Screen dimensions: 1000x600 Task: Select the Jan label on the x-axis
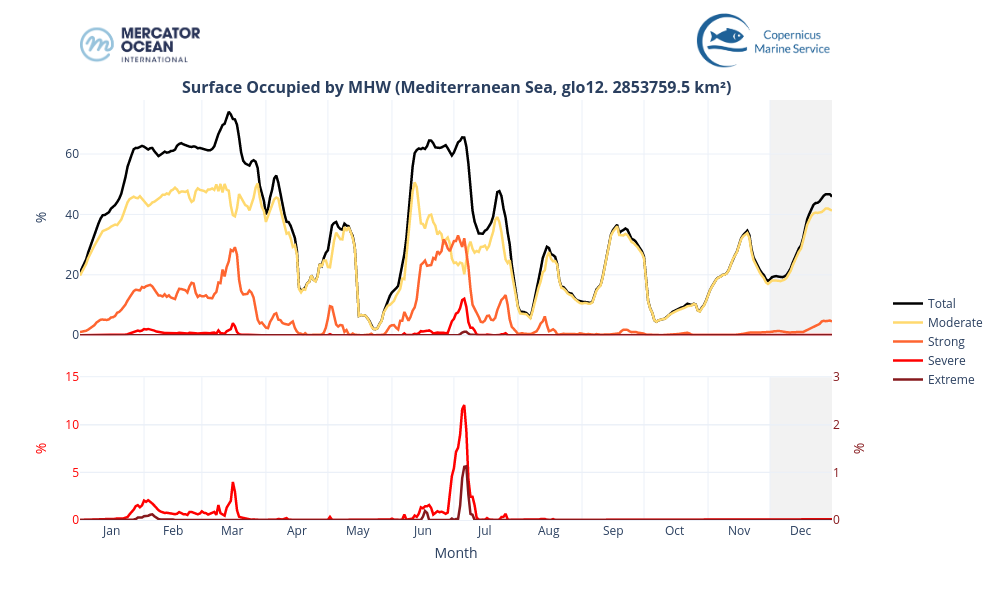(x=110, y=531)
